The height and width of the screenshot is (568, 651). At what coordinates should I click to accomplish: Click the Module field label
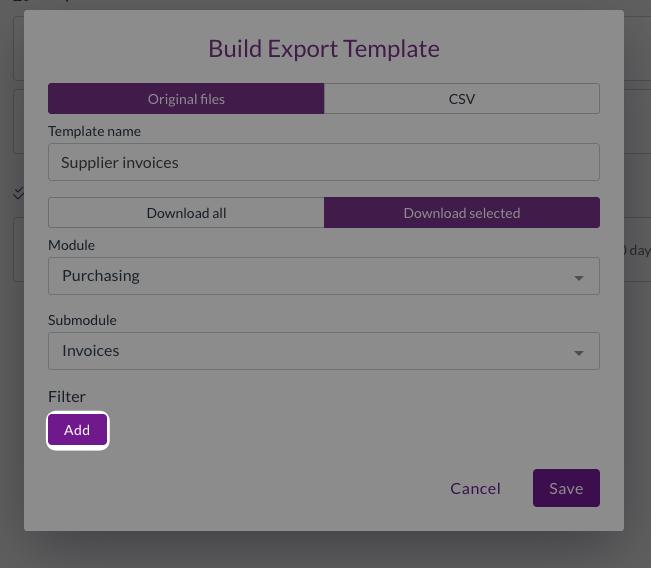tap(71, 245)
